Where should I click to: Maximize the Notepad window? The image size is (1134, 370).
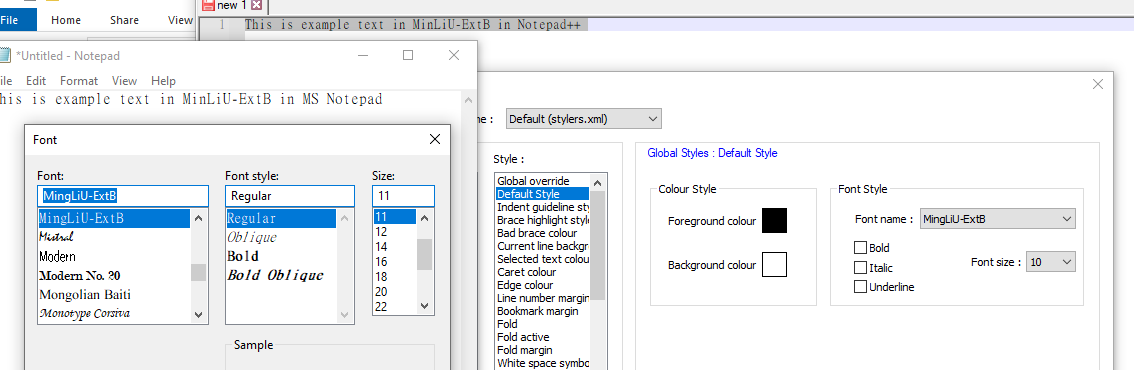point(408,55)
